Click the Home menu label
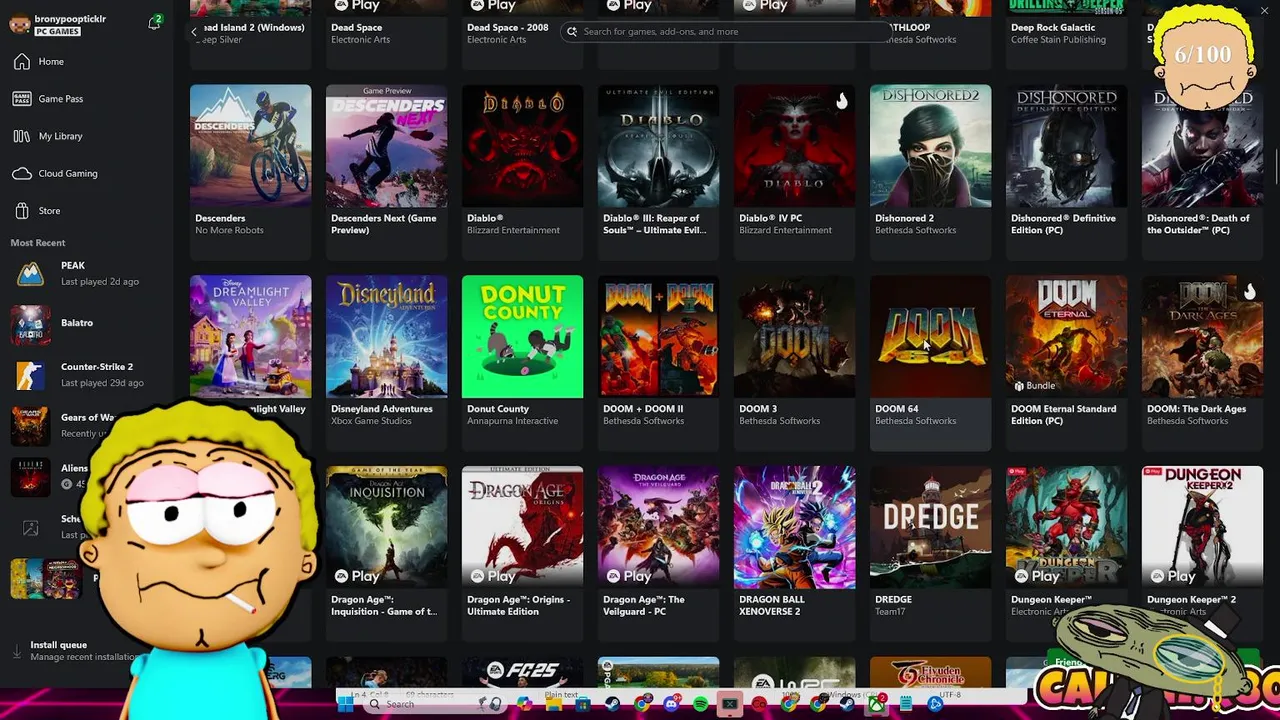Image resolution: width=1280 pixels, height=720 pixels. tap(51, 62)
